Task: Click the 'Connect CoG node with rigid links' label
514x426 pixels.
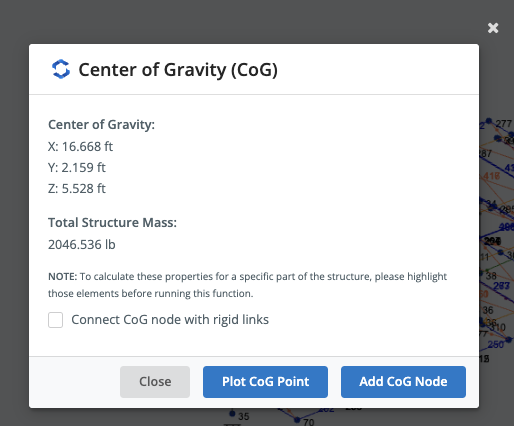Action: (170, 320)
